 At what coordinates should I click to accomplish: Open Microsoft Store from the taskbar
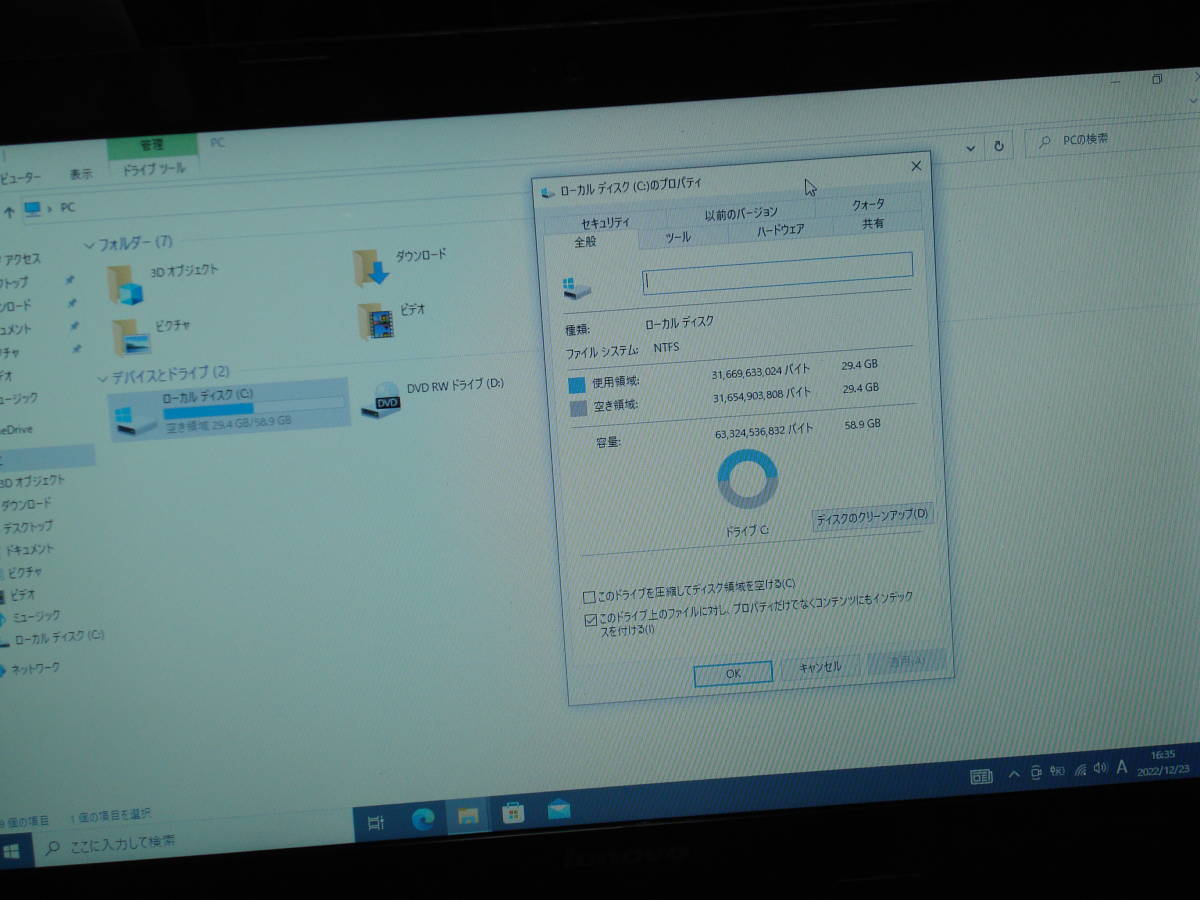(513, 812)
